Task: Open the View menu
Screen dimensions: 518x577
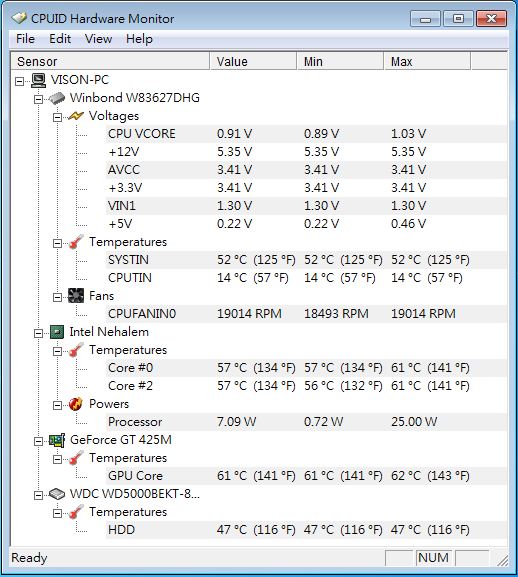Action: (x=98, y=39)
